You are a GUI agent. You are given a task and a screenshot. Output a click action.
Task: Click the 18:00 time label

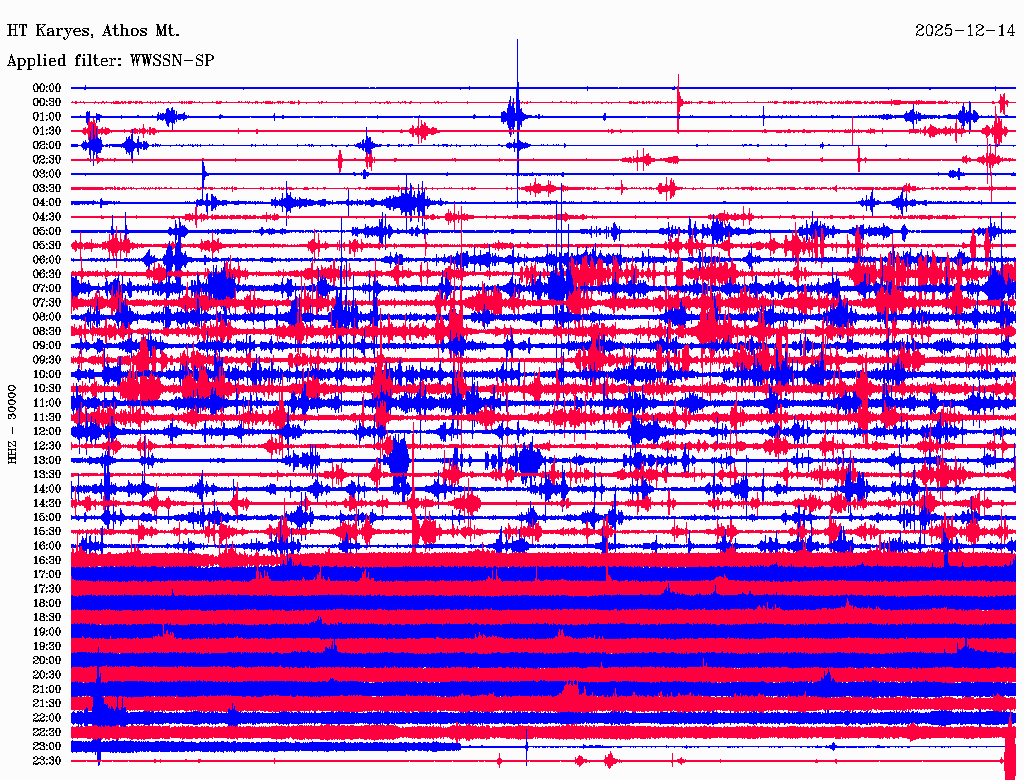point(47,603)
